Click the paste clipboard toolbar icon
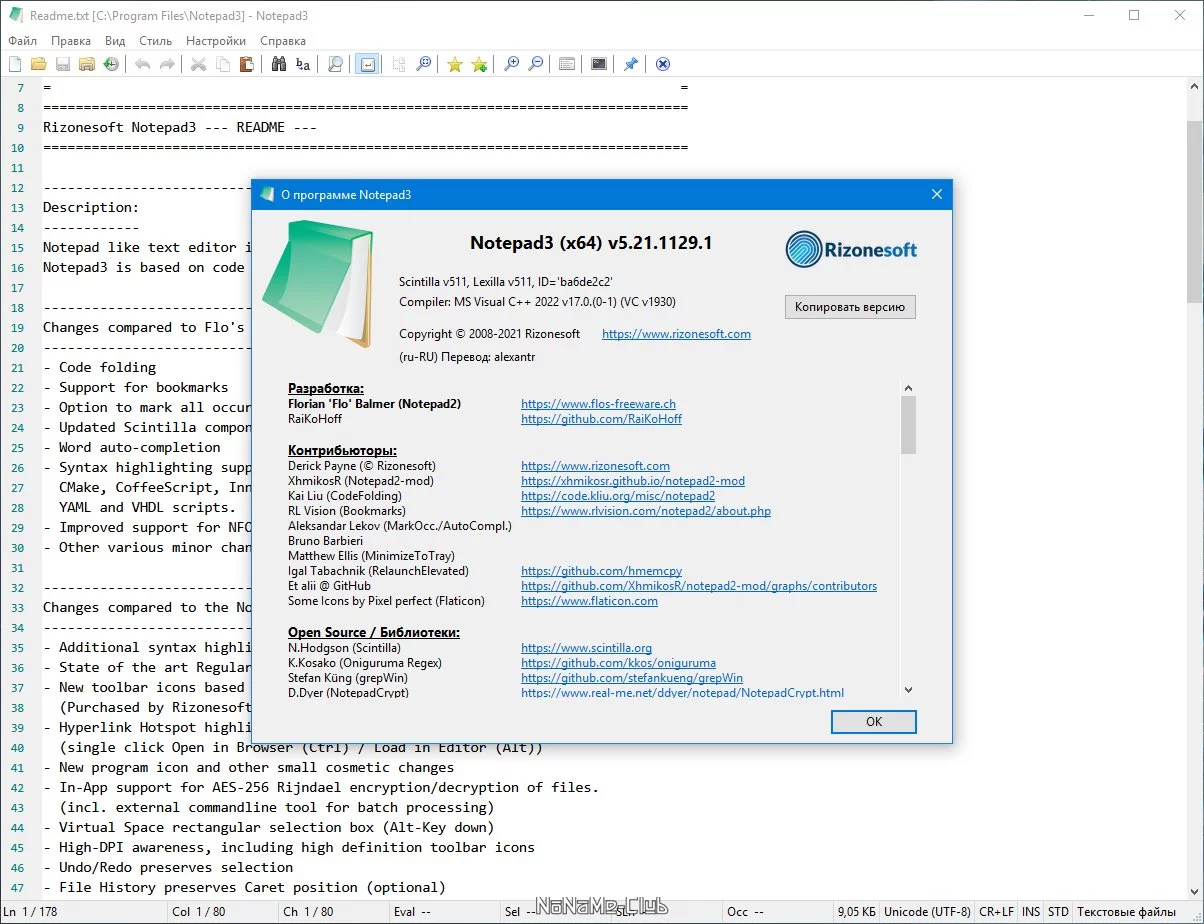This screenshot has height=924, width=1204. 246,64
